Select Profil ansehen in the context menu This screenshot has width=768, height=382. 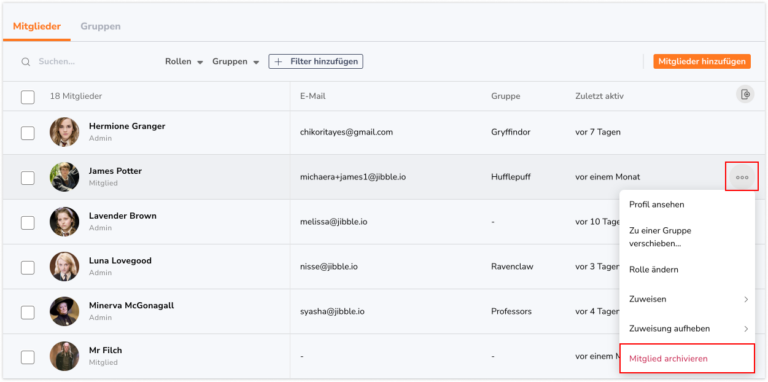point(687,204)
